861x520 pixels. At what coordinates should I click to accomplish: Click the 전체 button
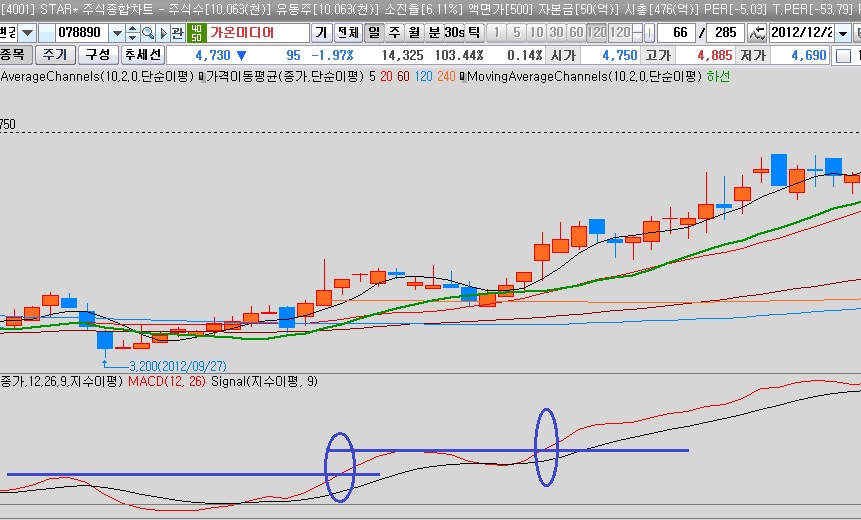346,32
